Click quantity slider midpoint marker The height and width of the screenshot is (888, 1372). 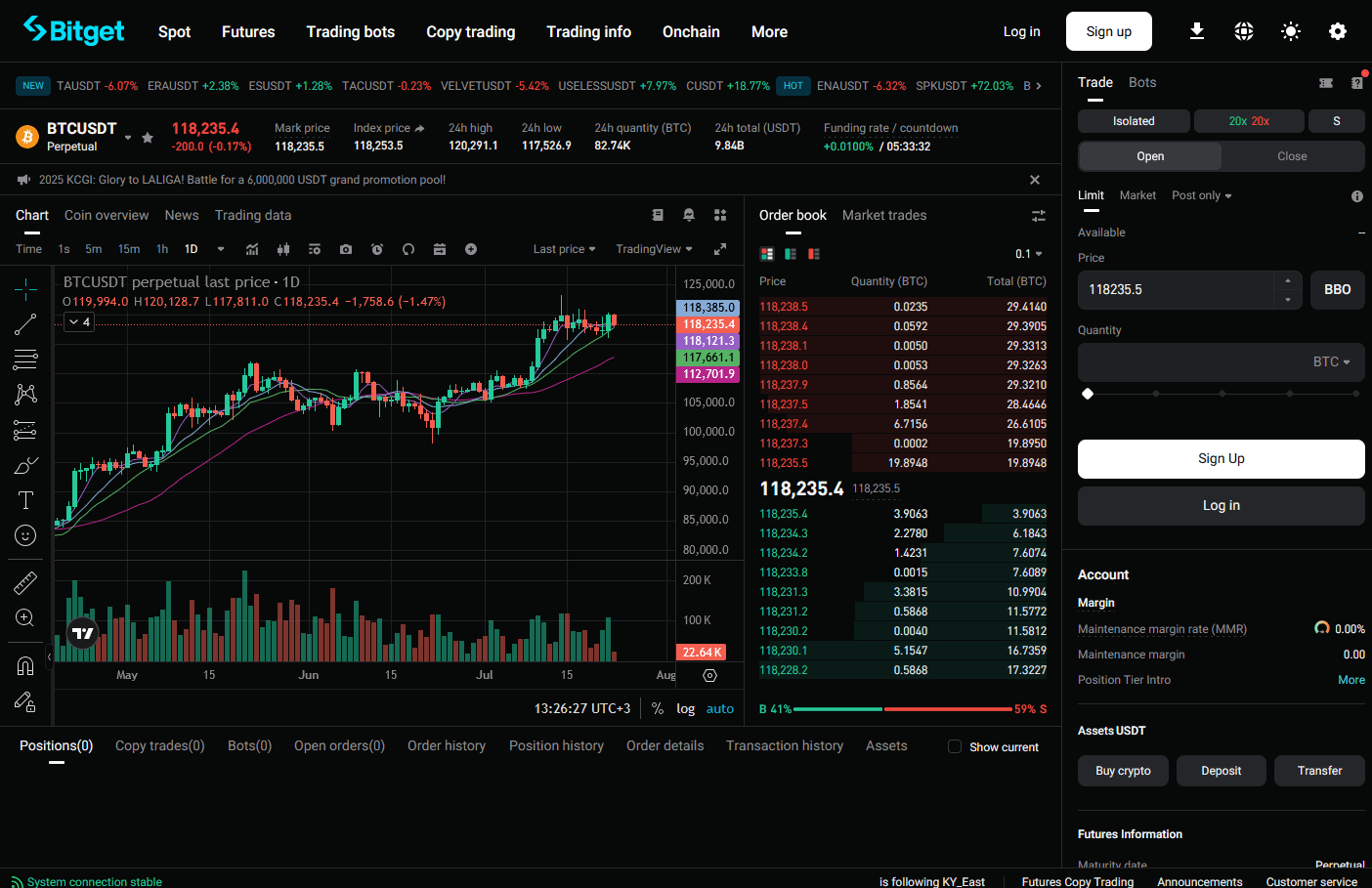(1222, 394)
